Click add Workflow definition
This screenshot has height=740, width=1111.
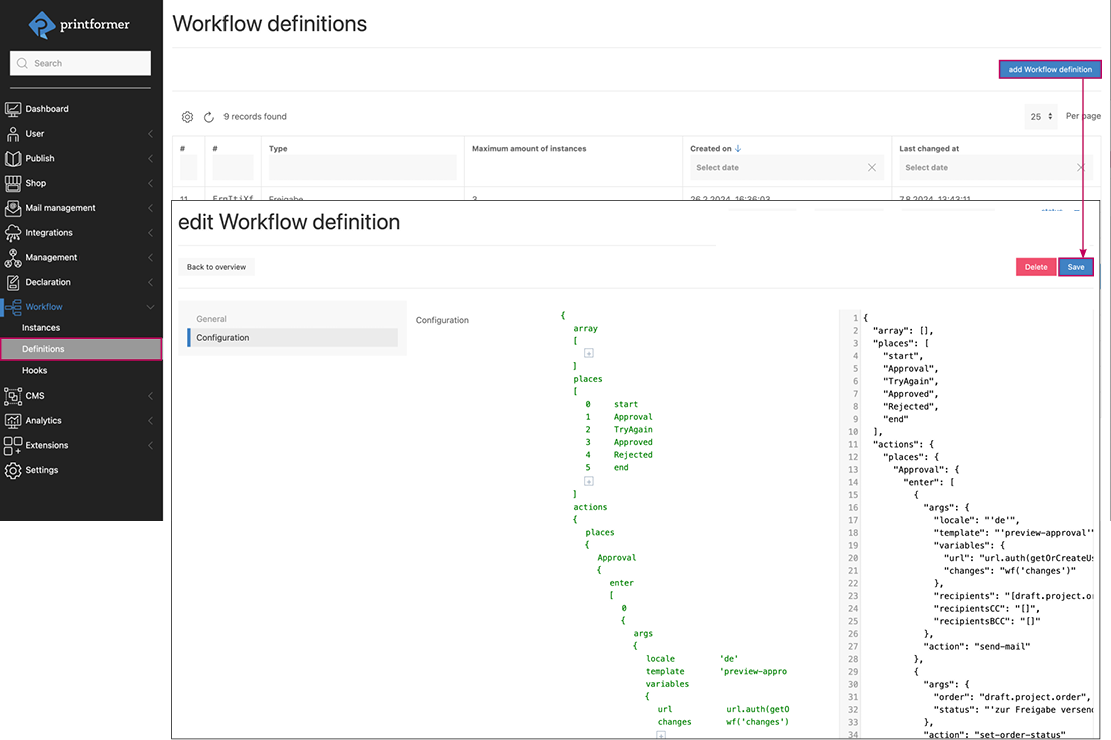1050,69
